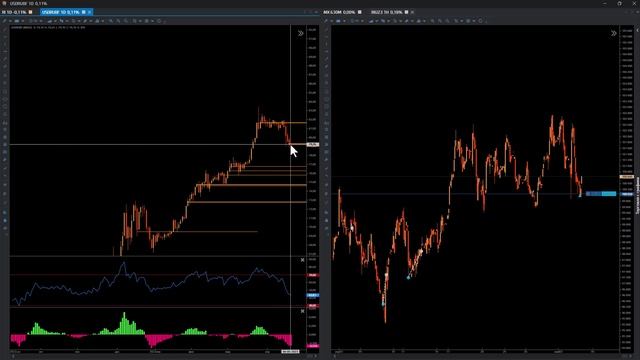Select the pencil drawing tool in left toolbar
640x360 pixels.
(x=5, y=21)
